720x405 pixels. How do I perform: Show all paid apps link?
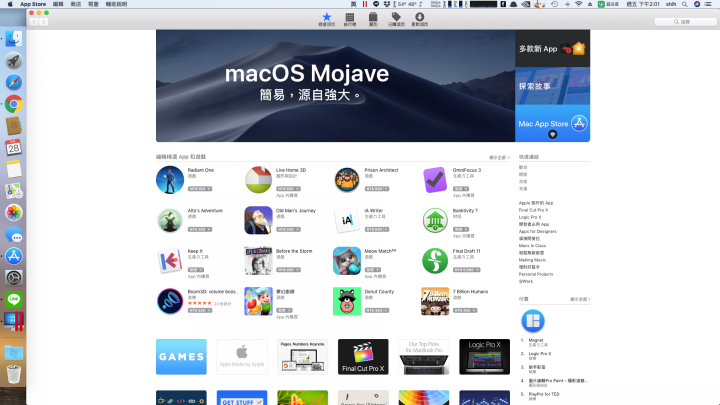[x=580, y=299]
